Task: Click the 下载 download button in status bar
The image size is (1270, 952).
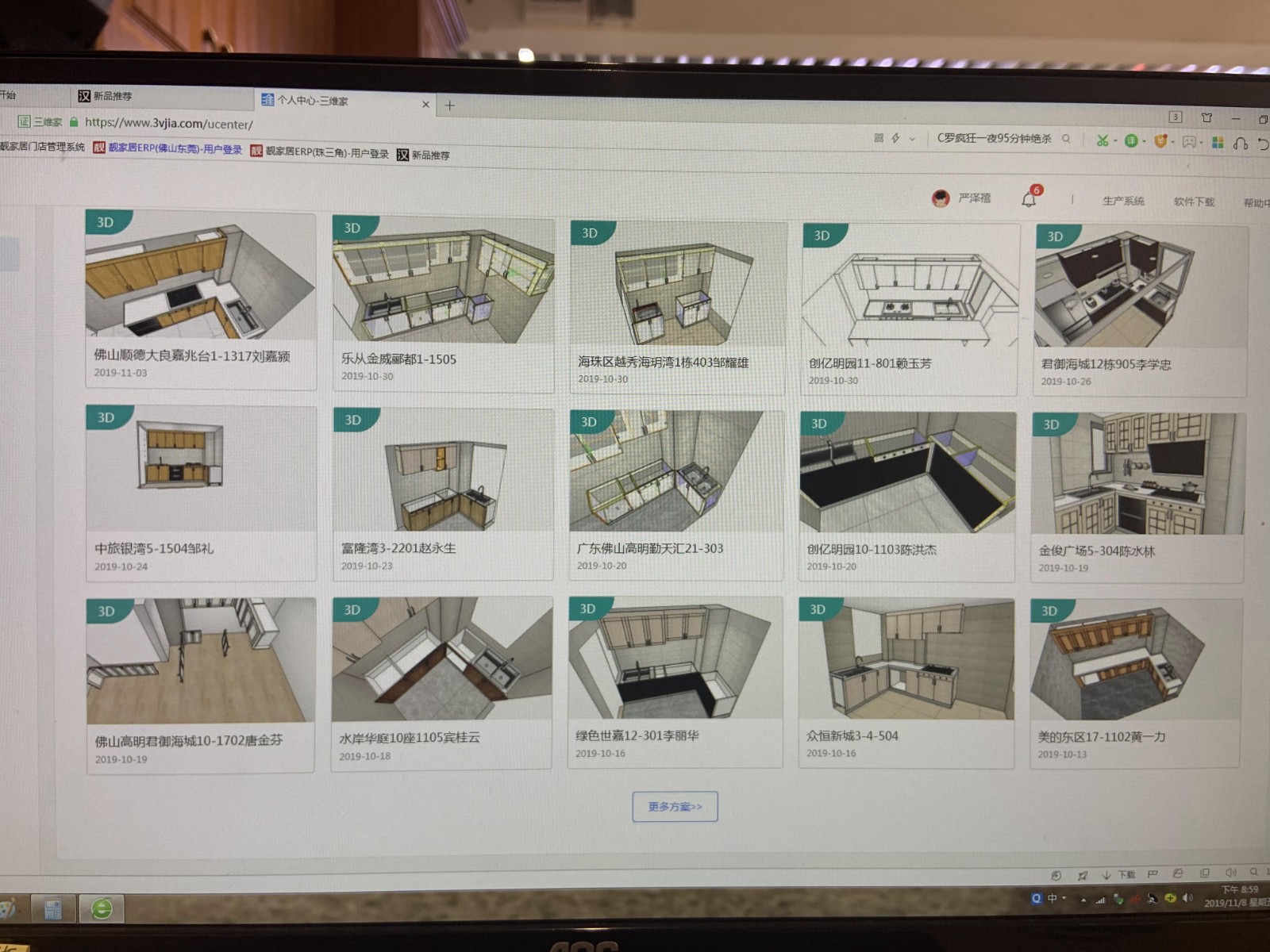Action: point(1119,875)
